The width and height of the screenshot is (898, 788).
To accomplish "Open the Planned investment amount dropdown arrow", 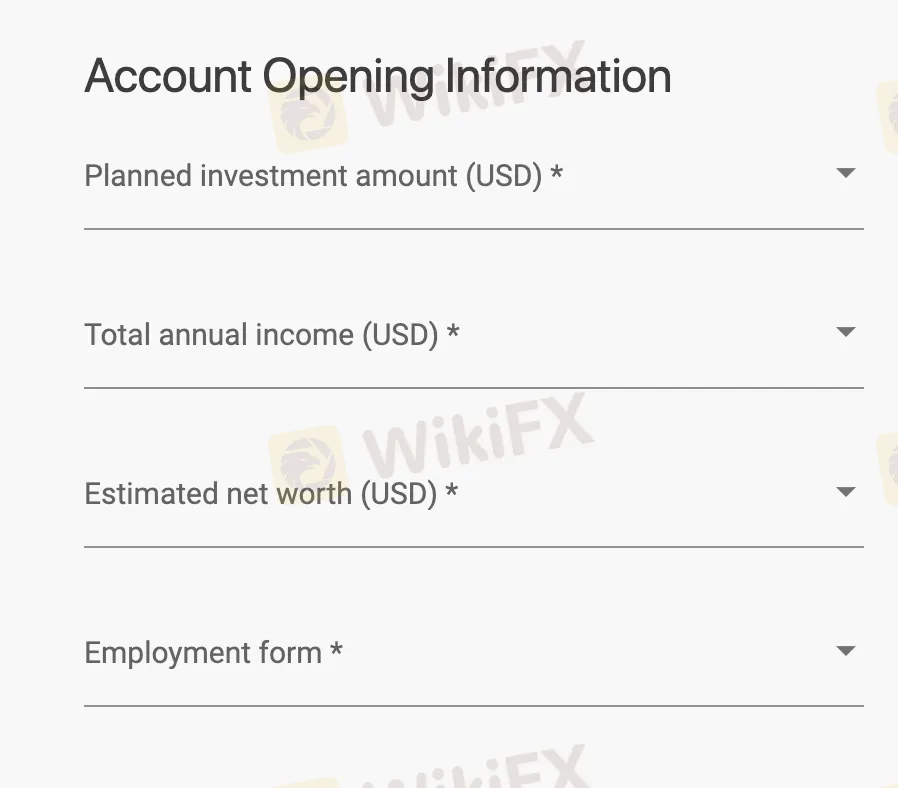I will pyautogui.click(x=846, y=173).
